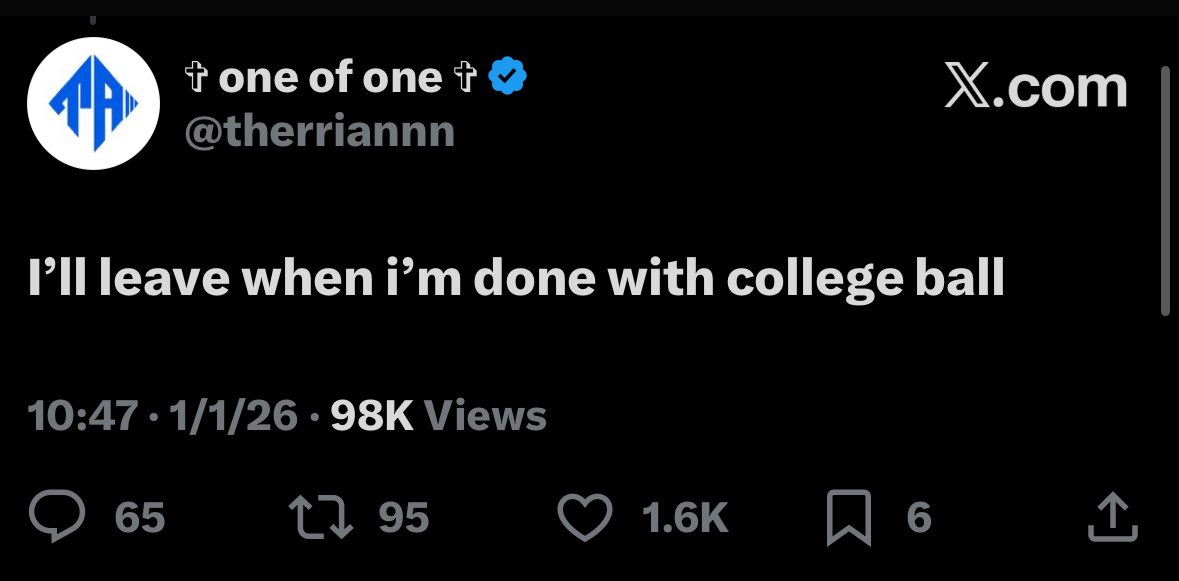Click the reply count 65
This screenshot has height=581, width=1179.
pos(139,517)
